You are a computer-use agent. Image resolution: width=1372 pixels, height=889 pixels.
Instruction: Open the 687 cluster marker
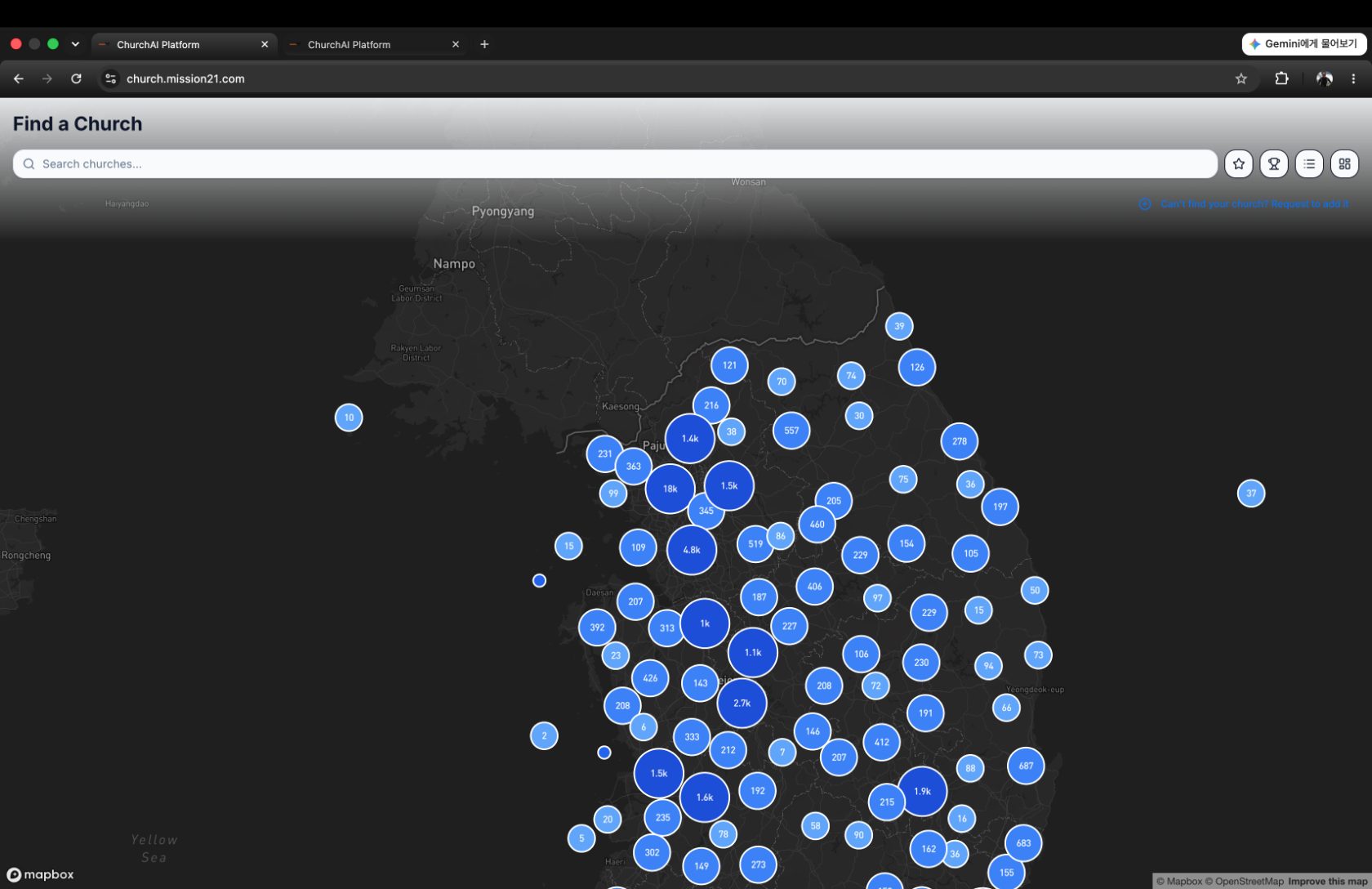pos(1026,766)
